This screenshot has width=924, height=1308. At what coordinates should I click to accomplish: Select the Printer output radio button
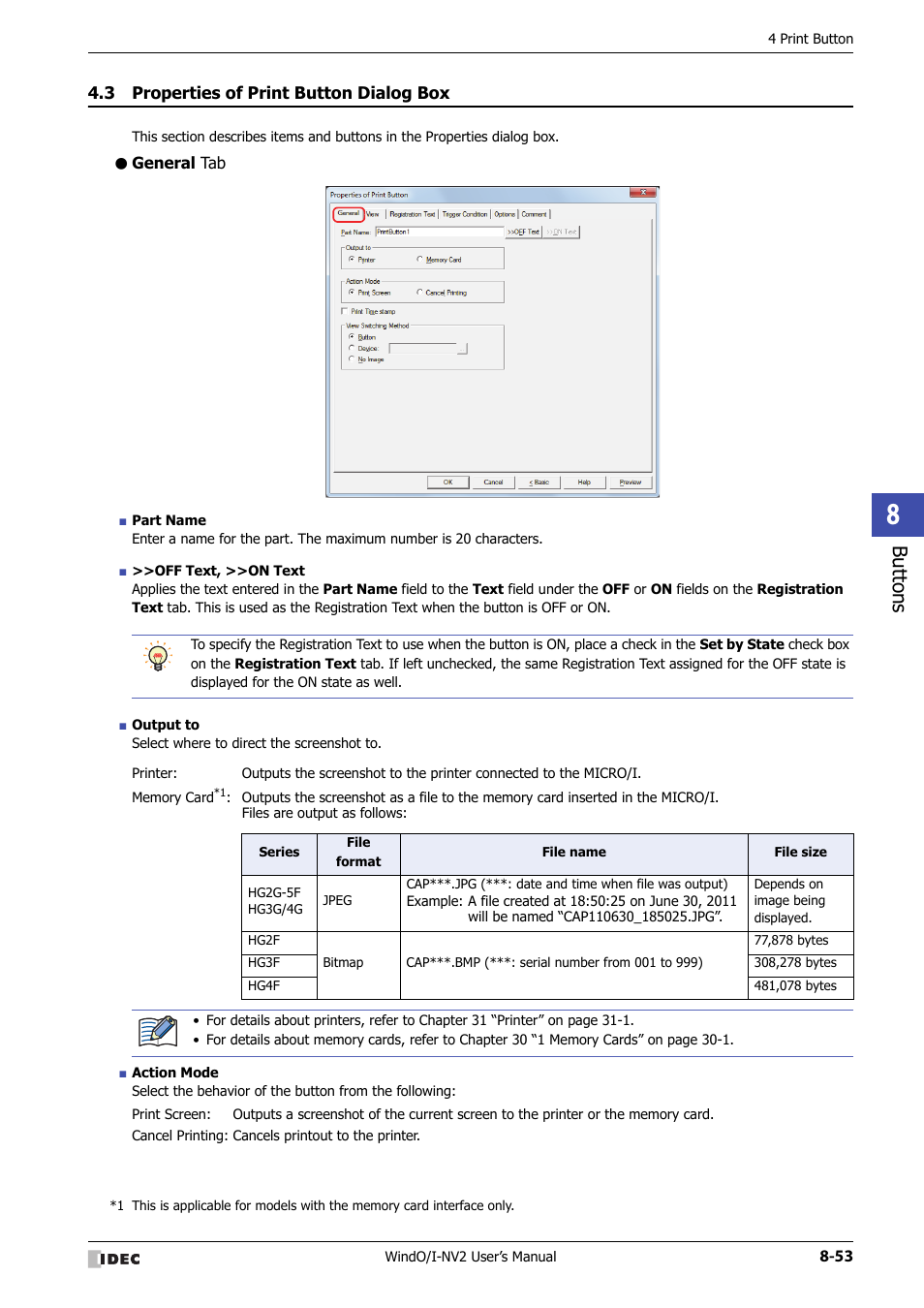[352, 260]
